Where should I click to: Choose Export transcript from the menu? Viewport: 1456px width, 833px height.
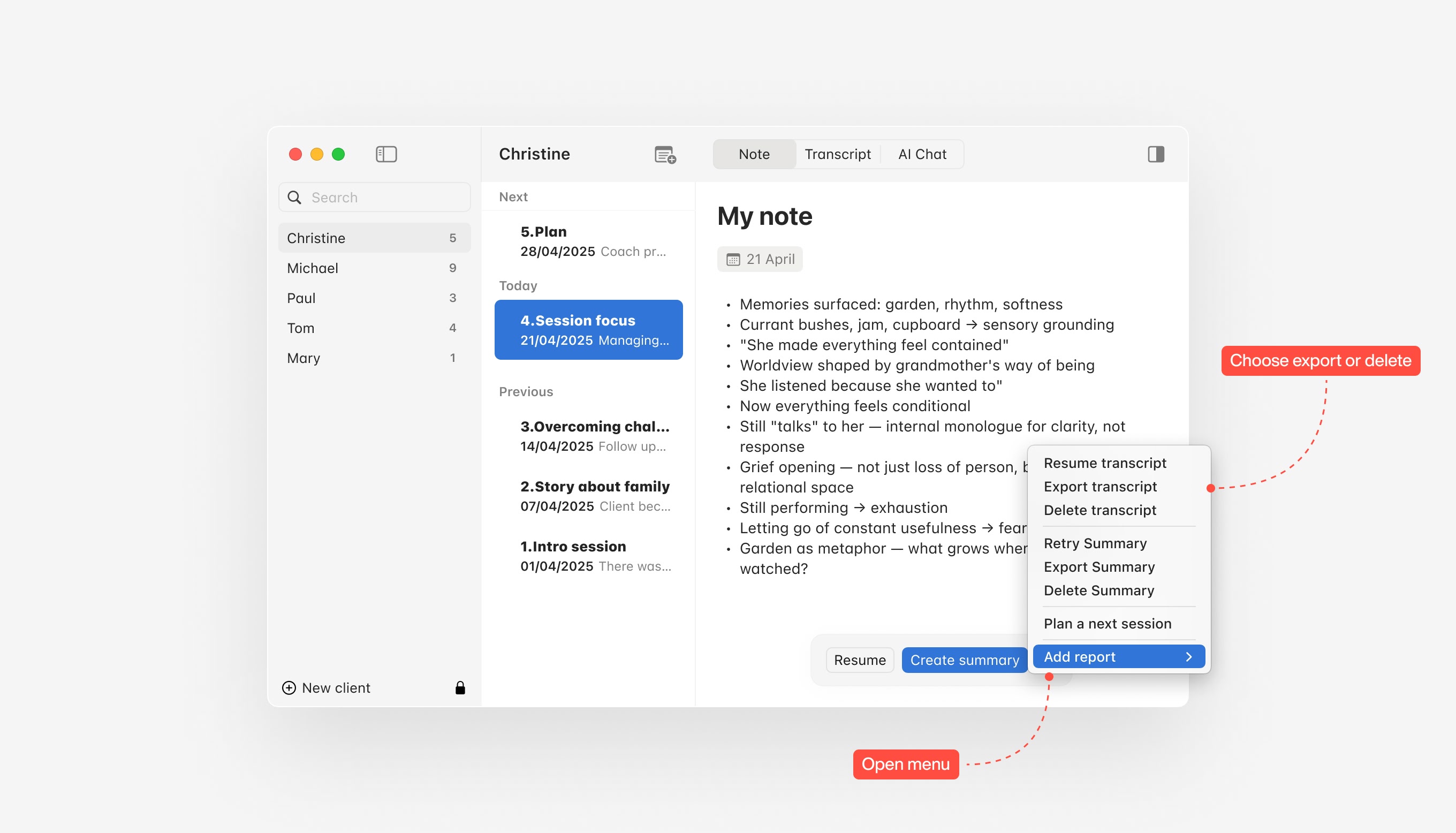click(x=1099, y=486)
